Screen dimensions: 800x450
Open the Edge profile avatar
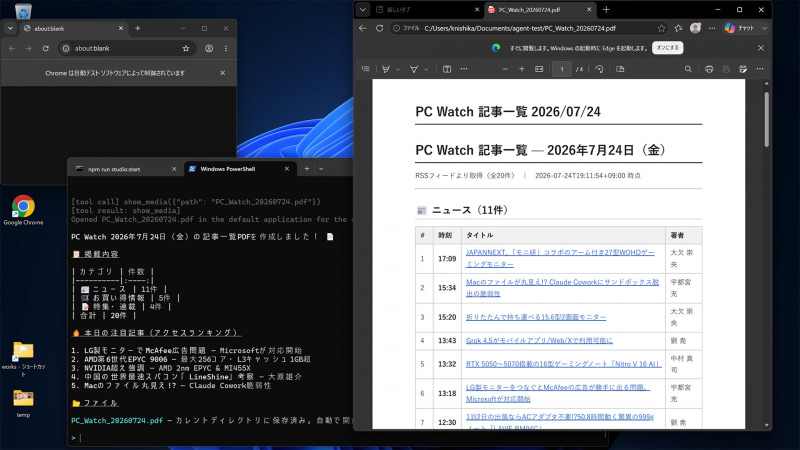point(695,29)
